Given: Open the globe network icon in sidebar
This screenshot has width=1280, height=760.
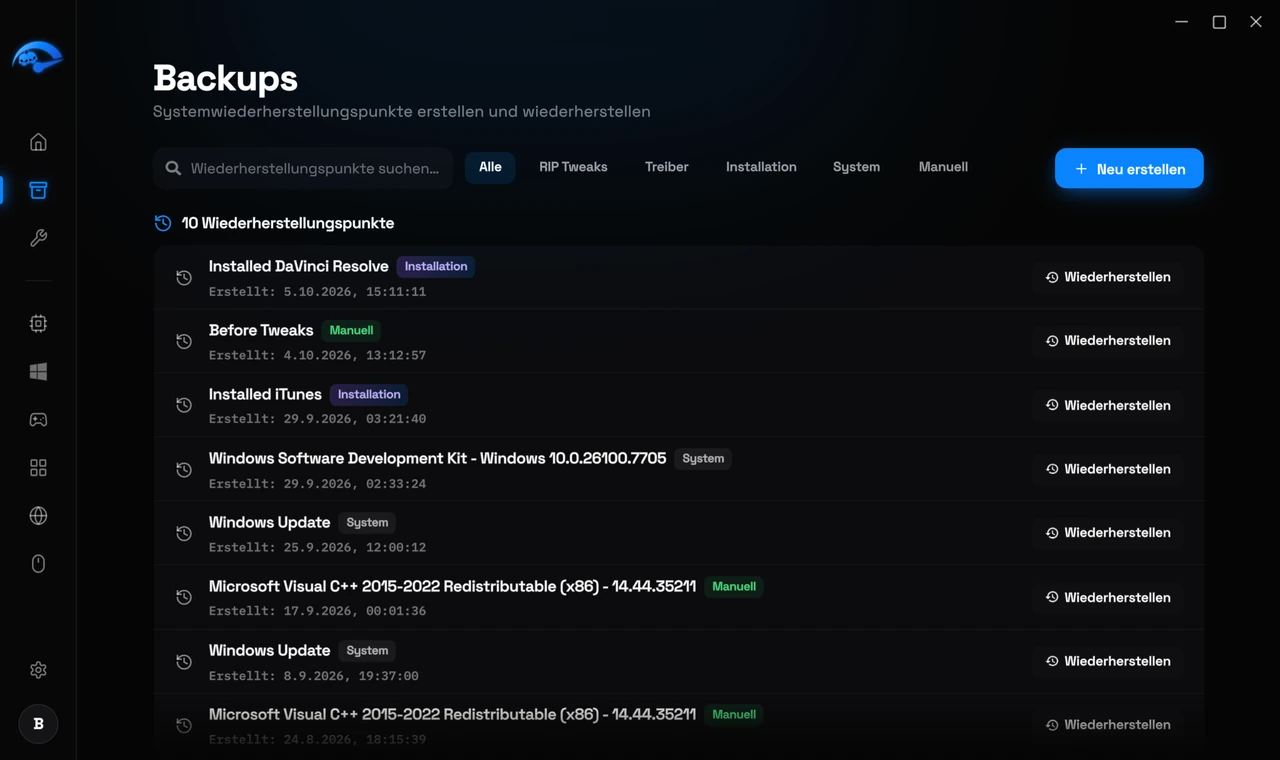Looking at the screenshot, I should (38, 515).
